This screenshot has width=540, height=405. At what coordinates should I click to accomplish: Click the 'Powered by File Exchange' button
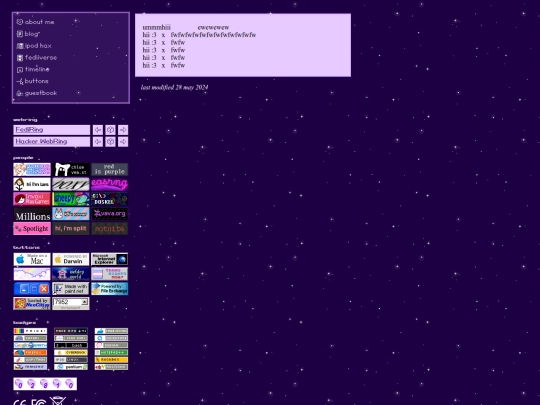click(x=110, y=289)
